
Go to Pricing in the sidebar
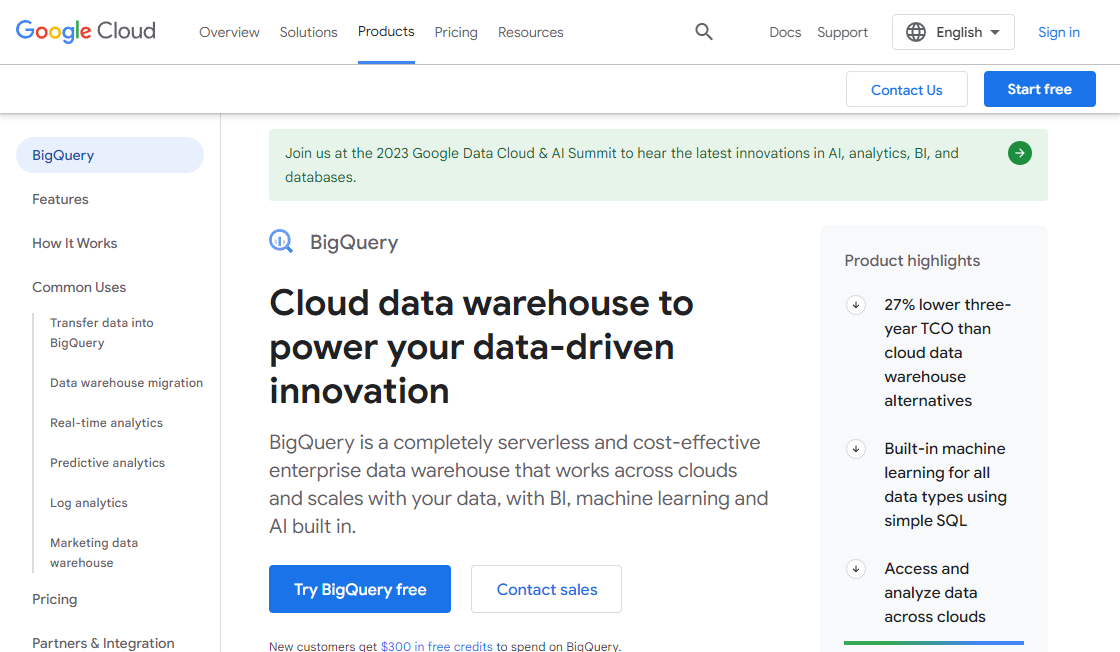[x=54, y=599]
